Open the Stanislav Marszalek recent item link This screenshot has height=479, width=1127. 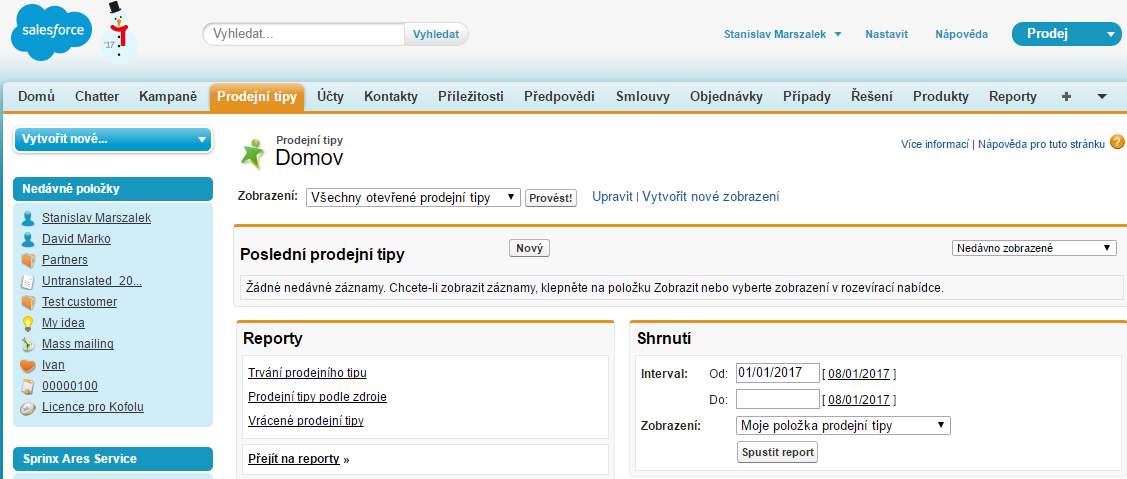pyautogui.click(x=96, y=217)
